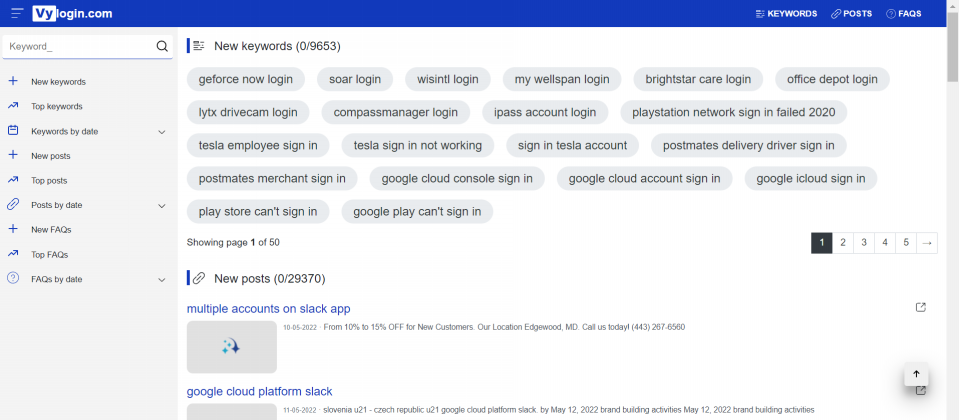Expand Keywords by date chevron
This screenshot has width=959, height=420.
(162, 132)
